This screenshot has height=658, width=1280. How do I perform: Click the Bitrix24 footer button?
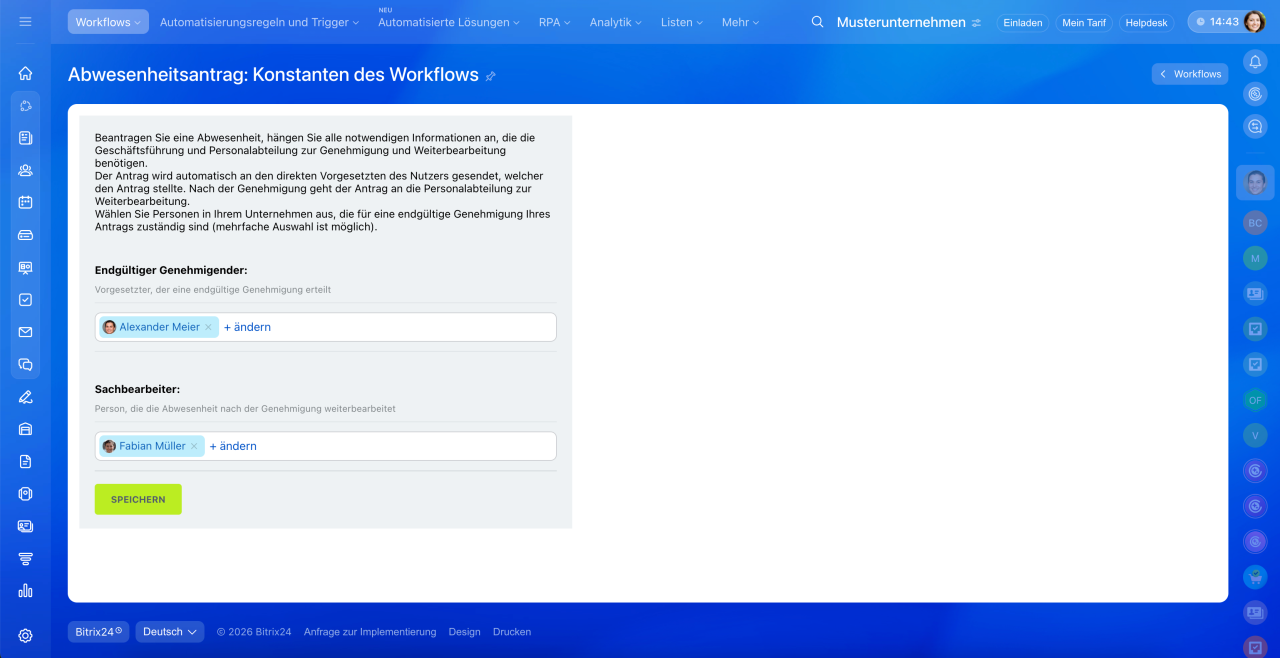tap(98, 632)
